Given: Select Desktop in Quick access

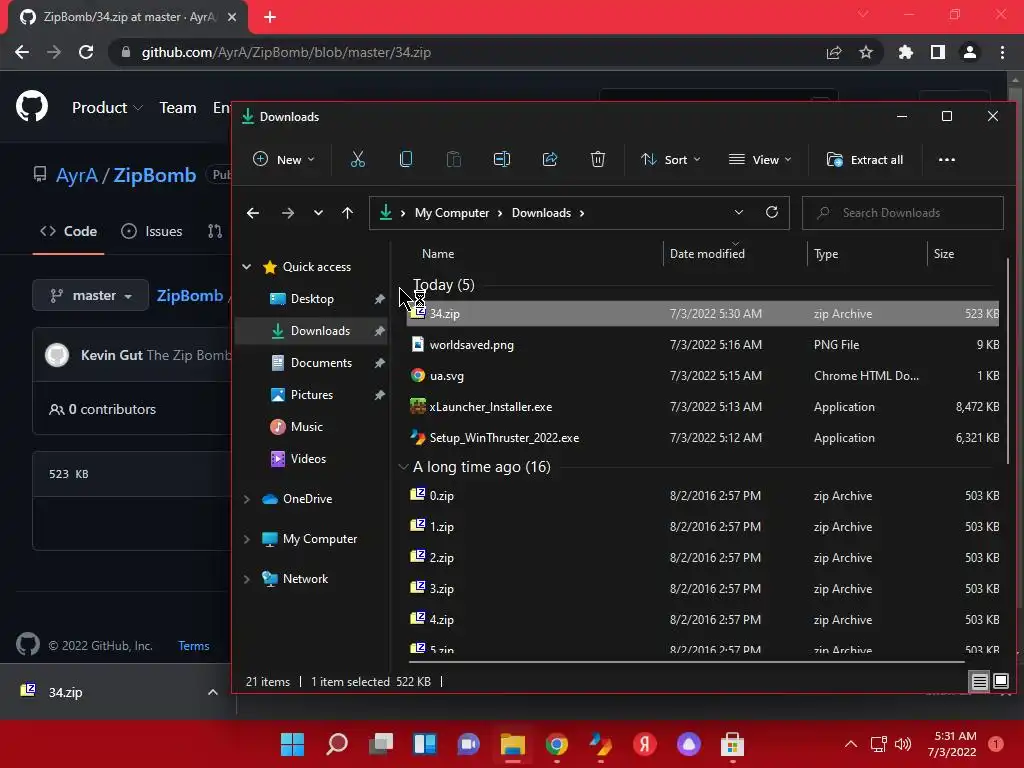Looking at the screenshot, I should pos(312,298).
